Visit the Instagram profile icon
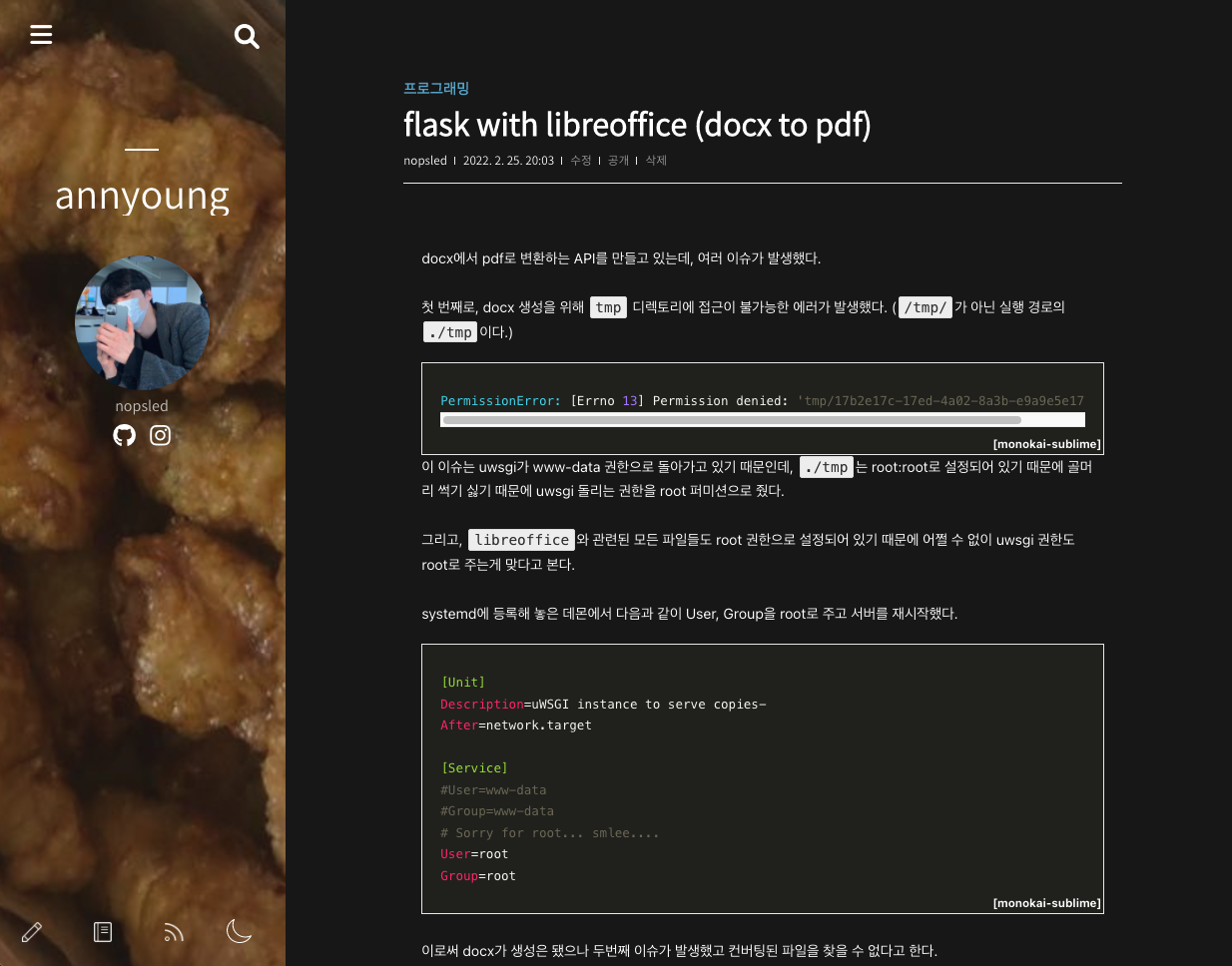 coord(161,435)
